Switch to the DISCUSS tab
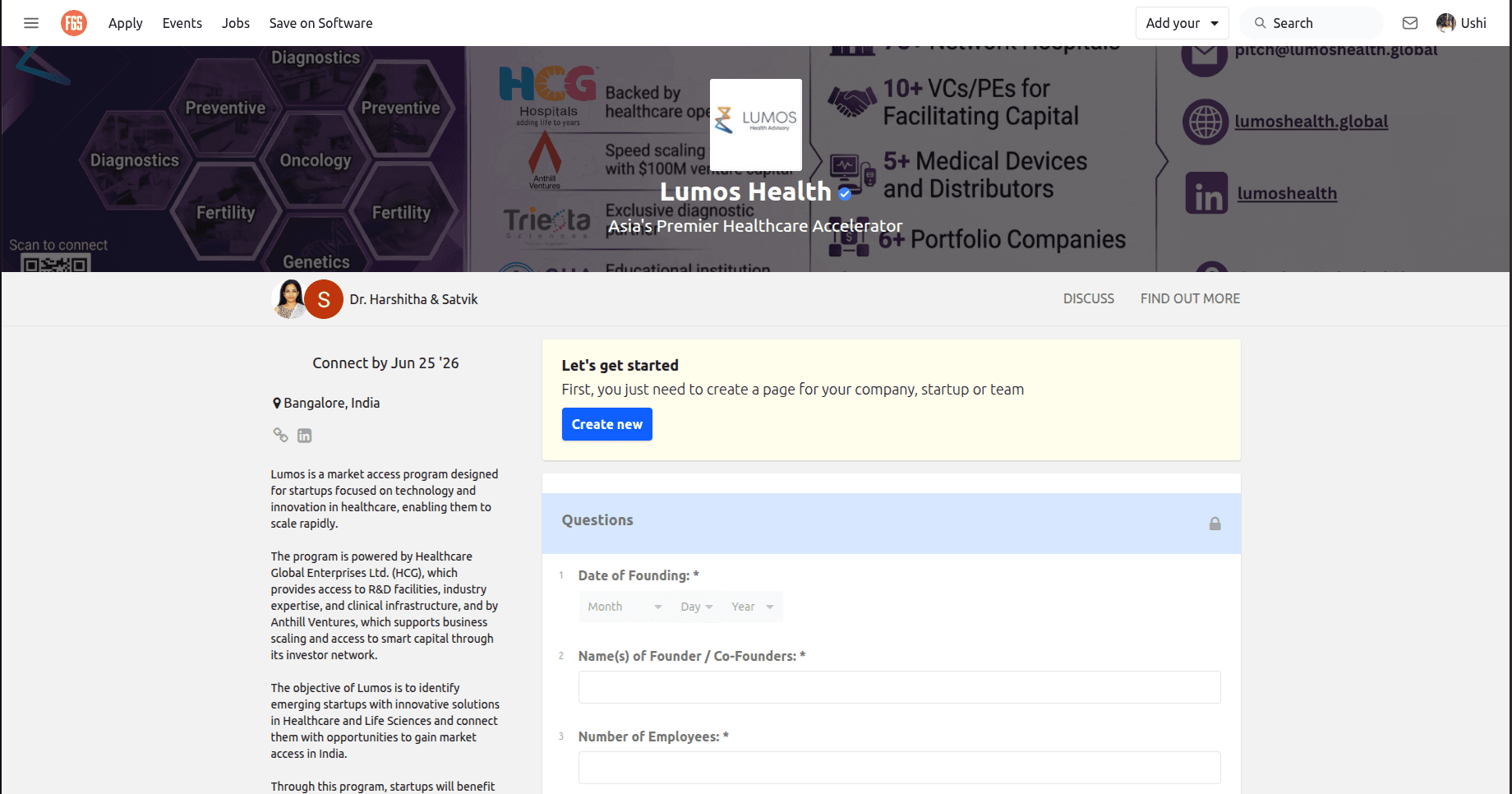1512x794 pixels. click(1089, 298)
